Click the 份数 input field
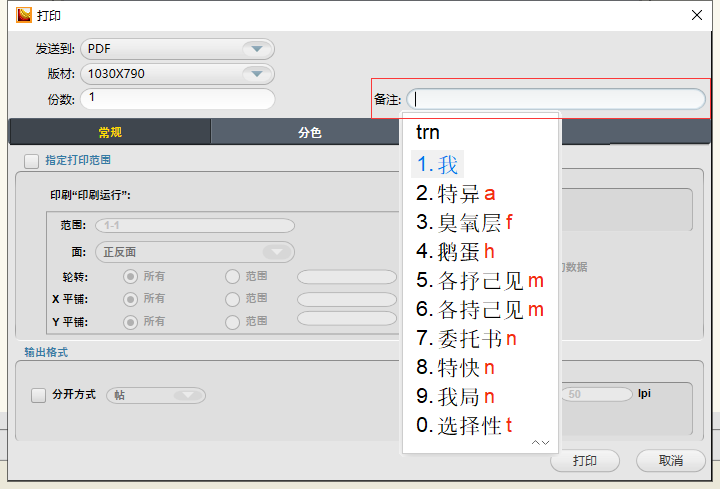 tap(178, 99)
